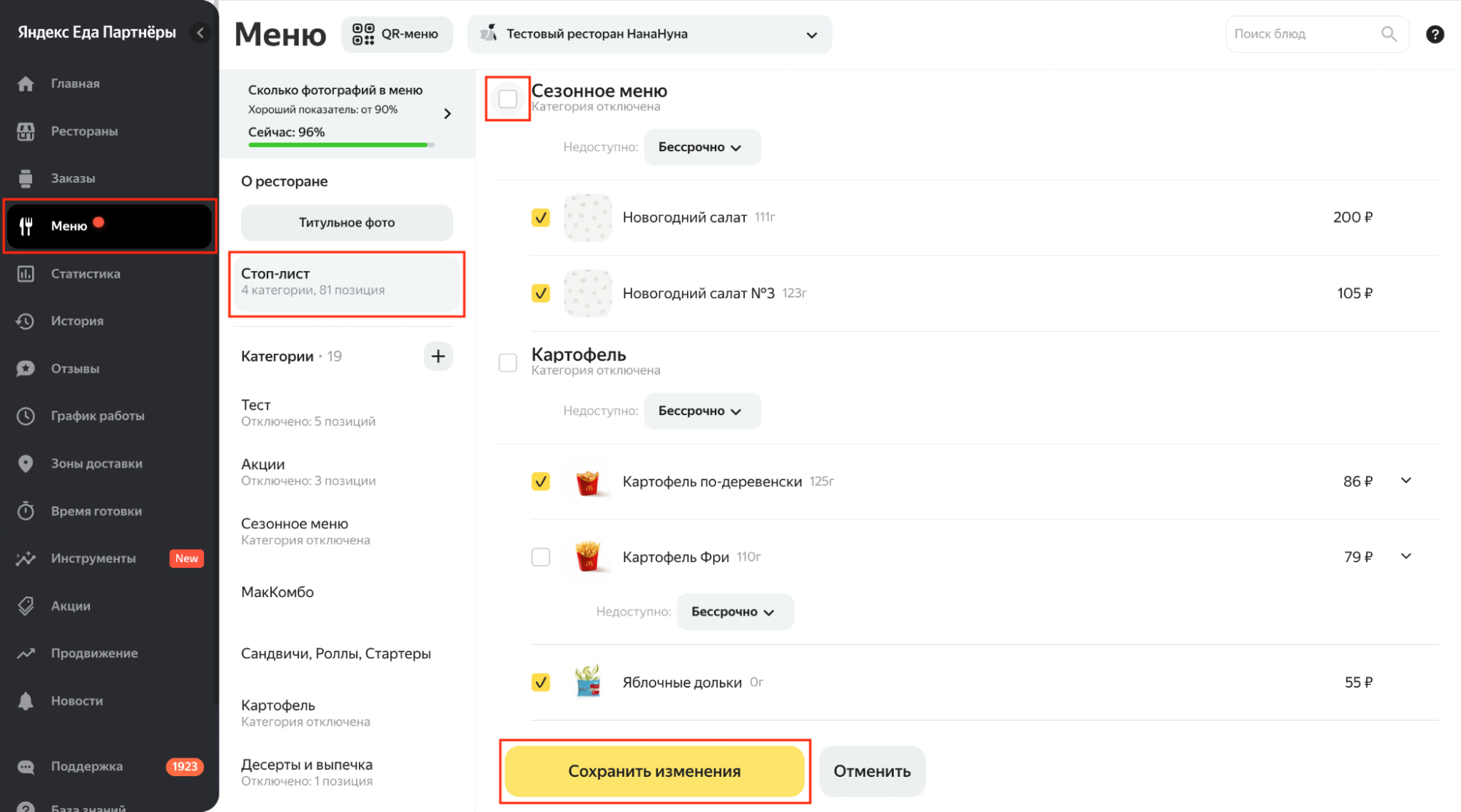The width and height of the screenshot is (1461, 812).
Task: Expand Картофель по-деревенски options chevron
Action: click(1406, 480)
